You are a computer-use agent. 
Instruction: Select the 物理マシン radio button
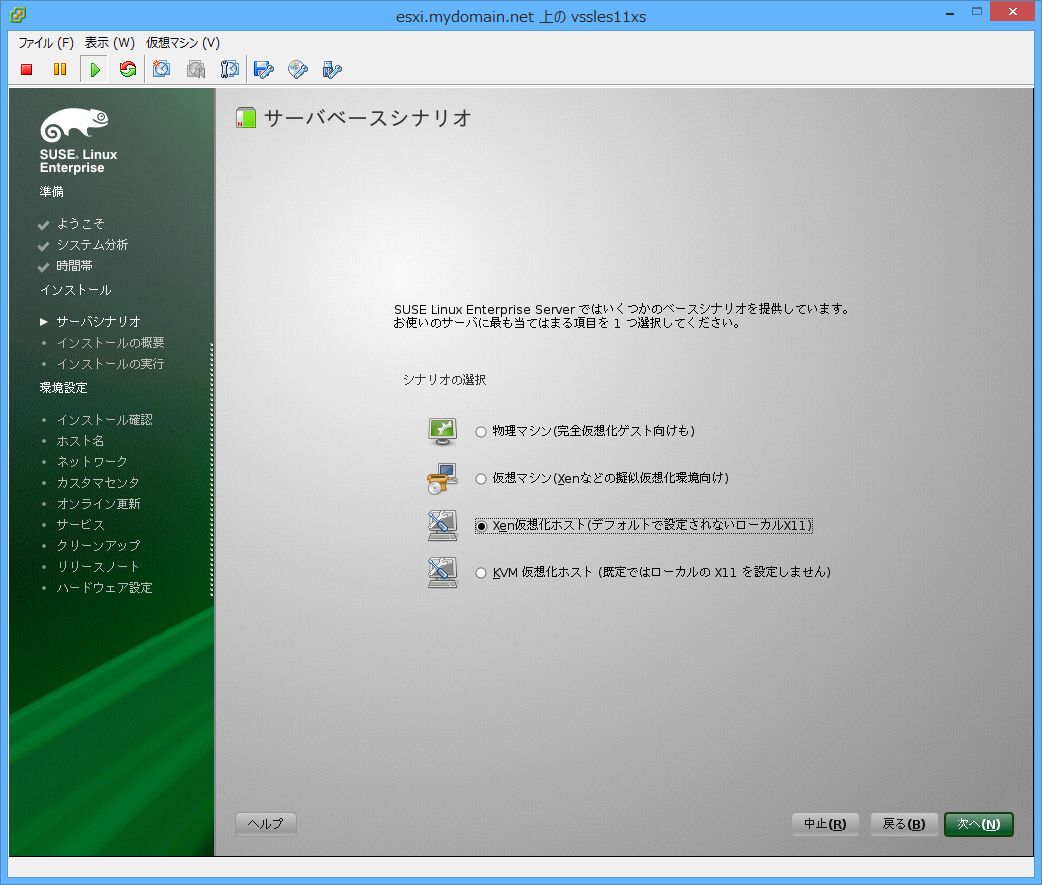480,432
